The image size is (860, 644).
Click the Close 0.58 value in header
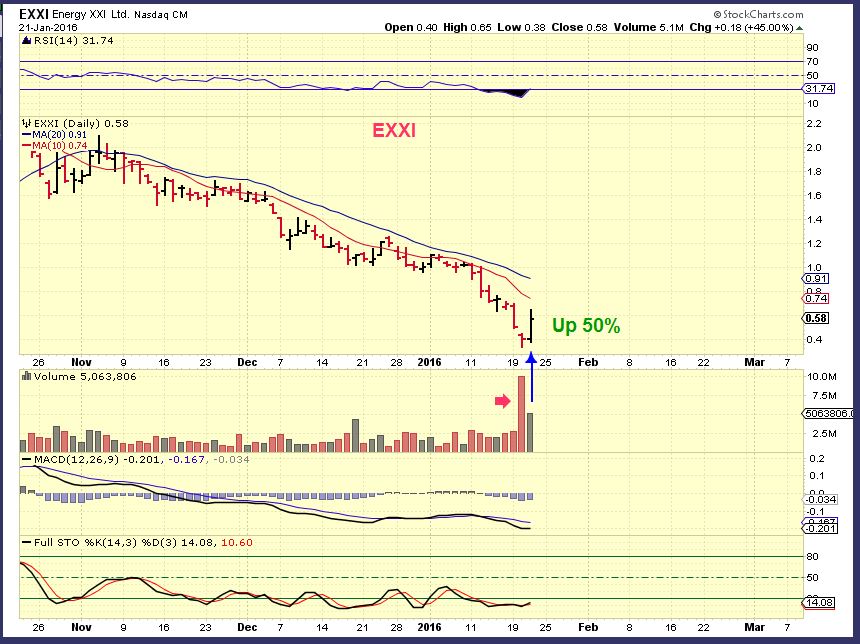coord(579,27)
